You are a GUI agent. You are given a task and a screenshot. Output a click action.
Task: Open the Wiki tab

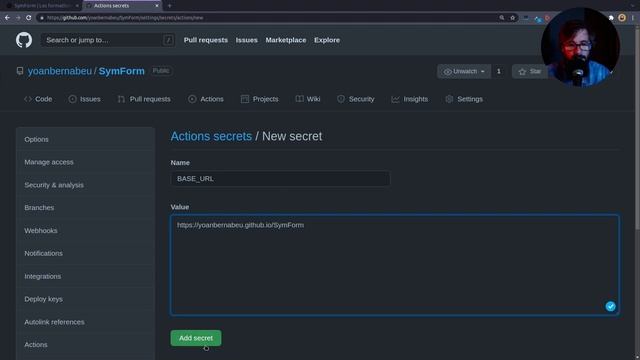coord(308,99)
